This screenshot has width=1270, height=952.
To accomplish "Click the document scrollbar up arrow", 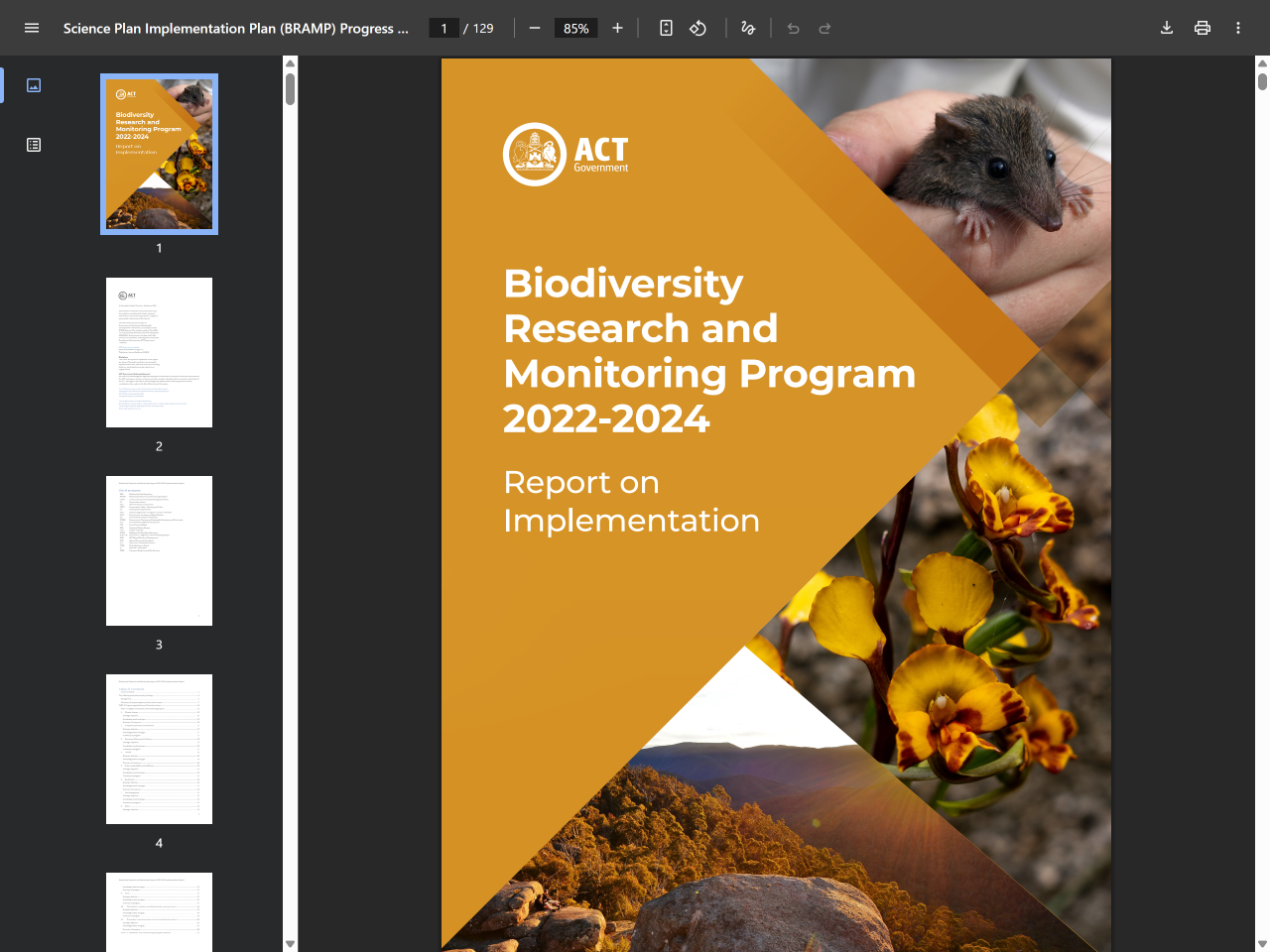I will 1262,63.
